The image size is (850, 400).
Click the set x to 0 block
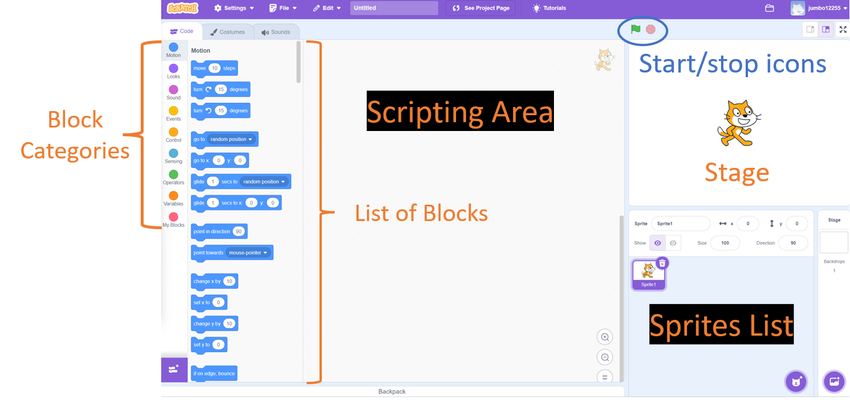pyautogui.click(x=209, y=302)
